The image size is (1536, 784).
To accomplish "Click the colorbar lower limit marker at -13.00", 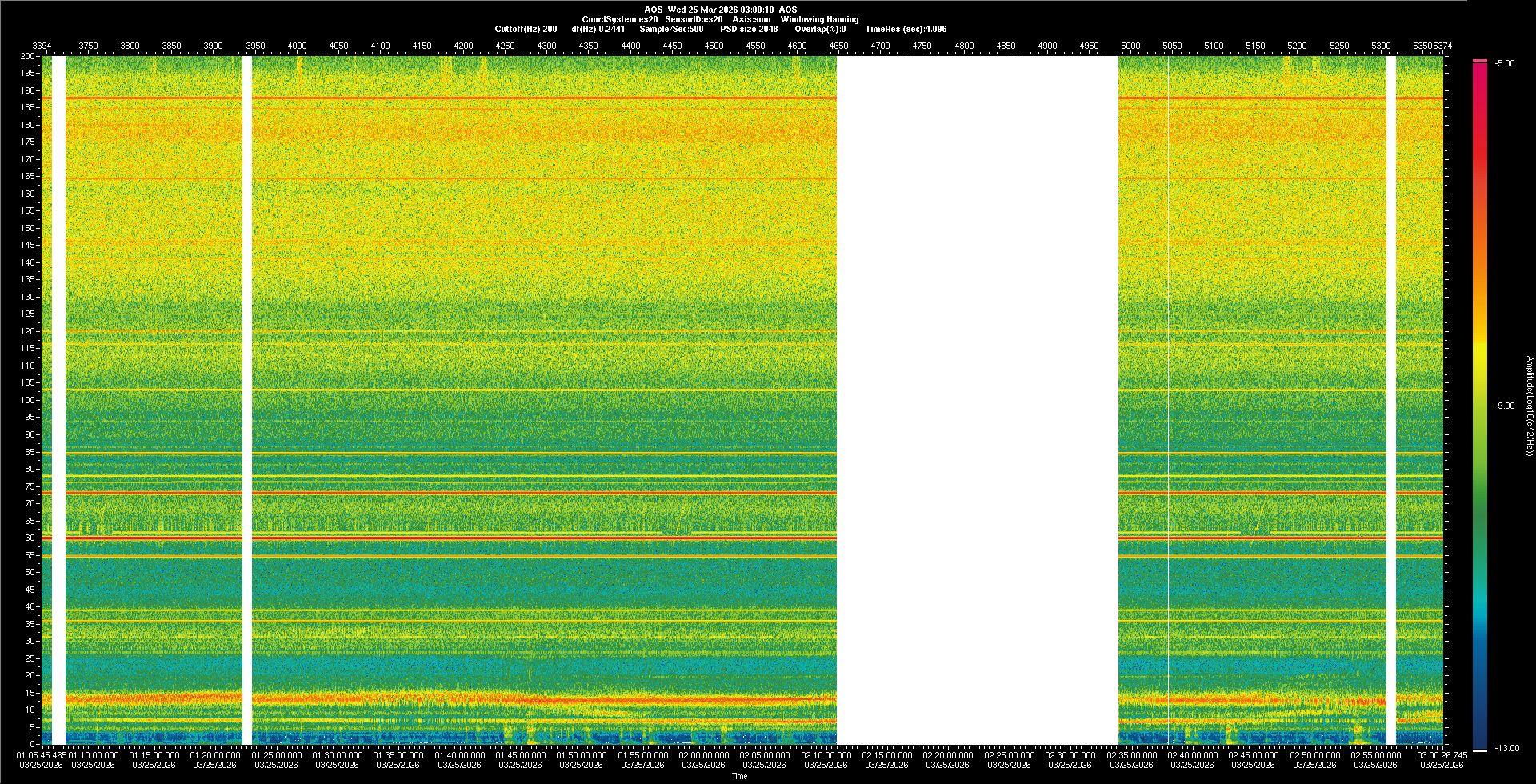I will click(1479, 750).
